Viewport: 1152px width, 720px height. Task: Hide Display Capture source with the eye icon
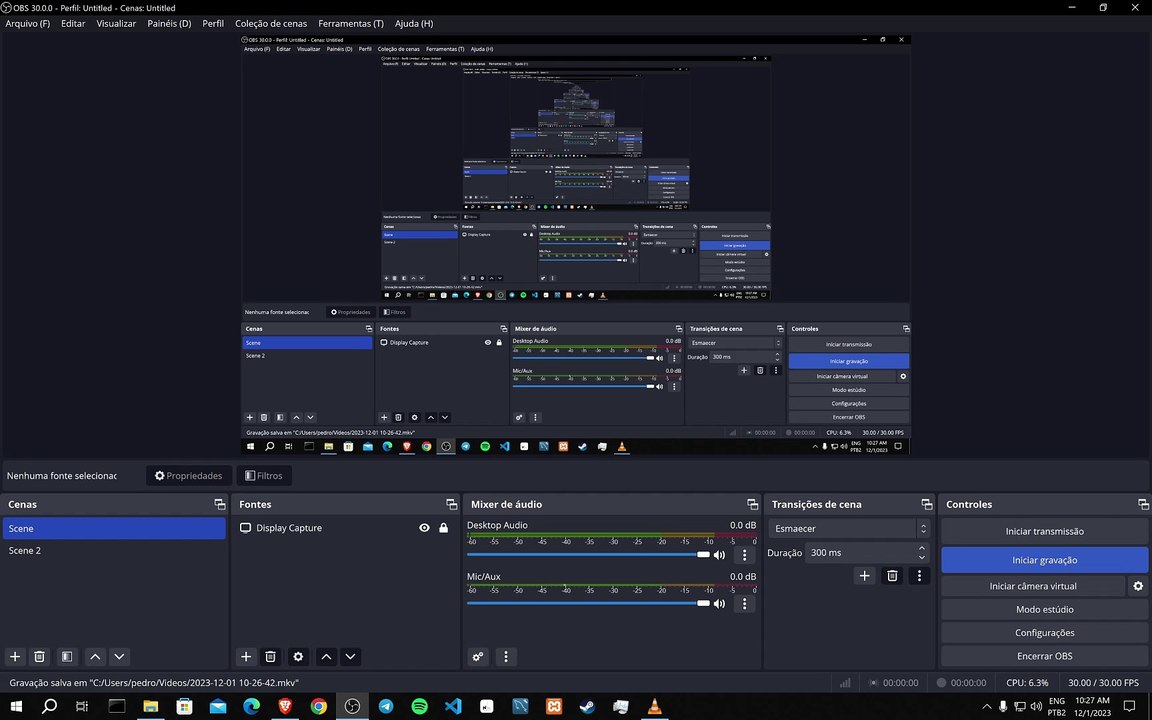click(x=424, y=528)
